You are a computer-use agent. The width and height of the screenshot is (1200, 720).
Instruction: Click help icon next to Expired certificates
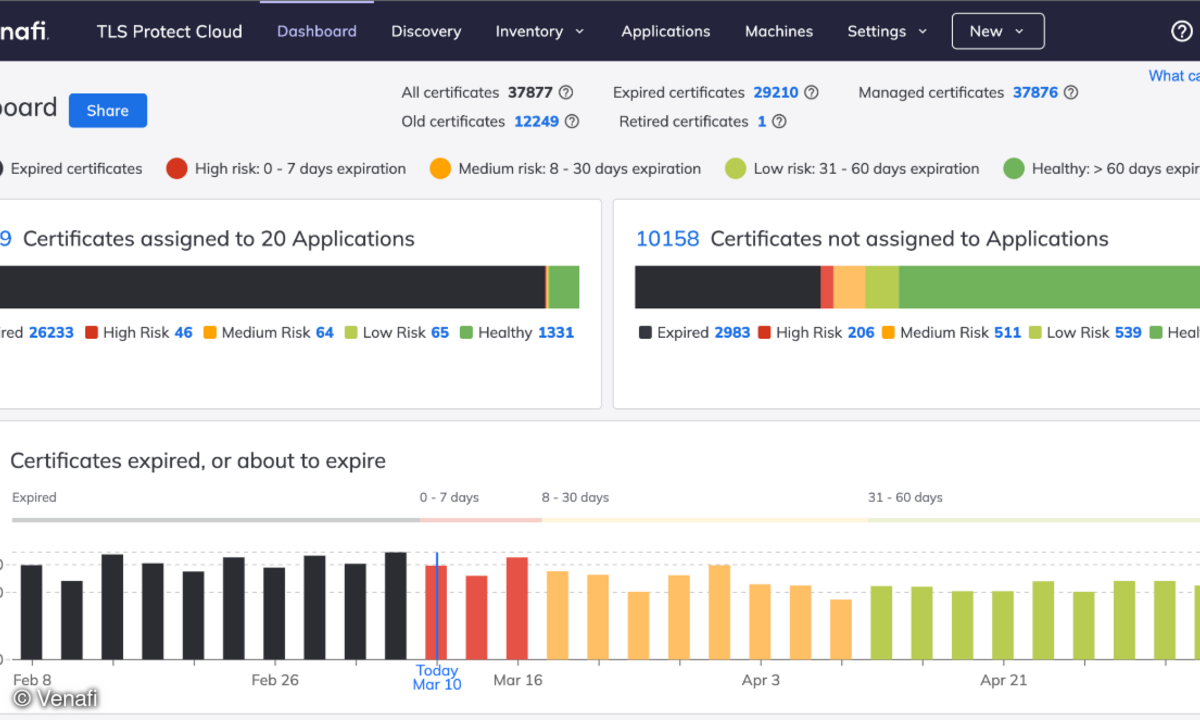pos(812,92)
